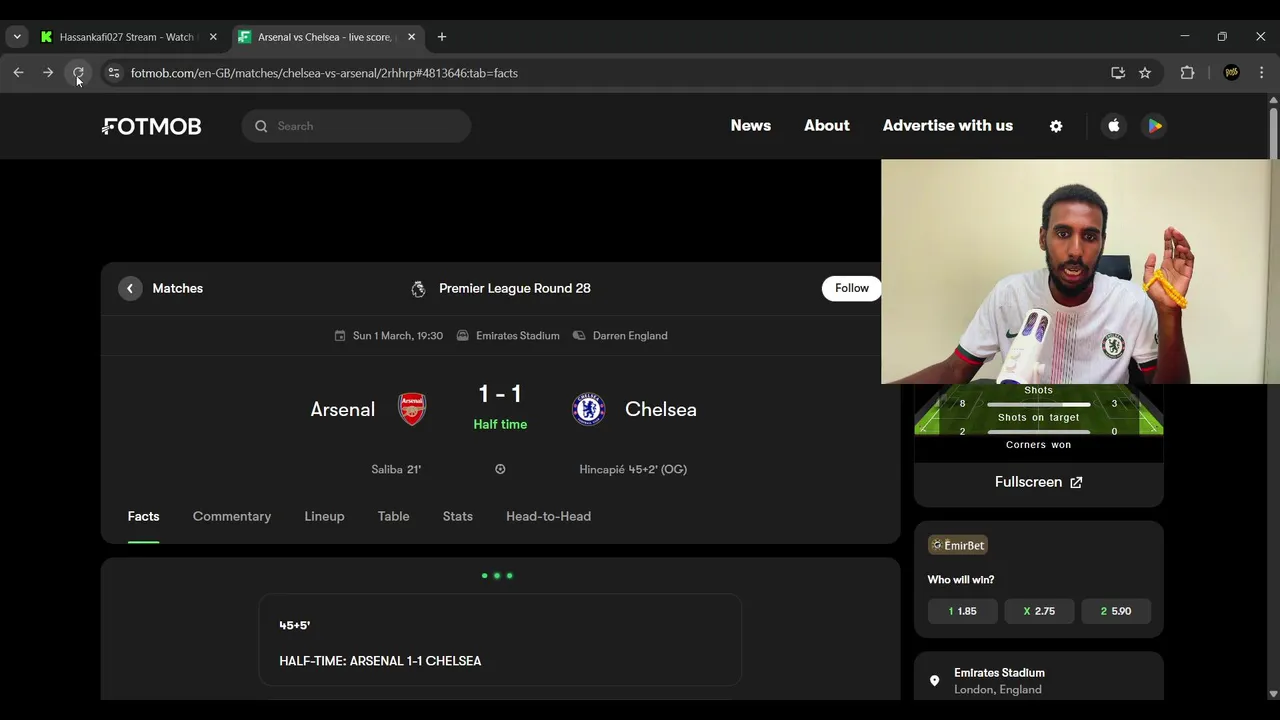Click Saliba 21' goal scorer text

(x=396, y=469)
